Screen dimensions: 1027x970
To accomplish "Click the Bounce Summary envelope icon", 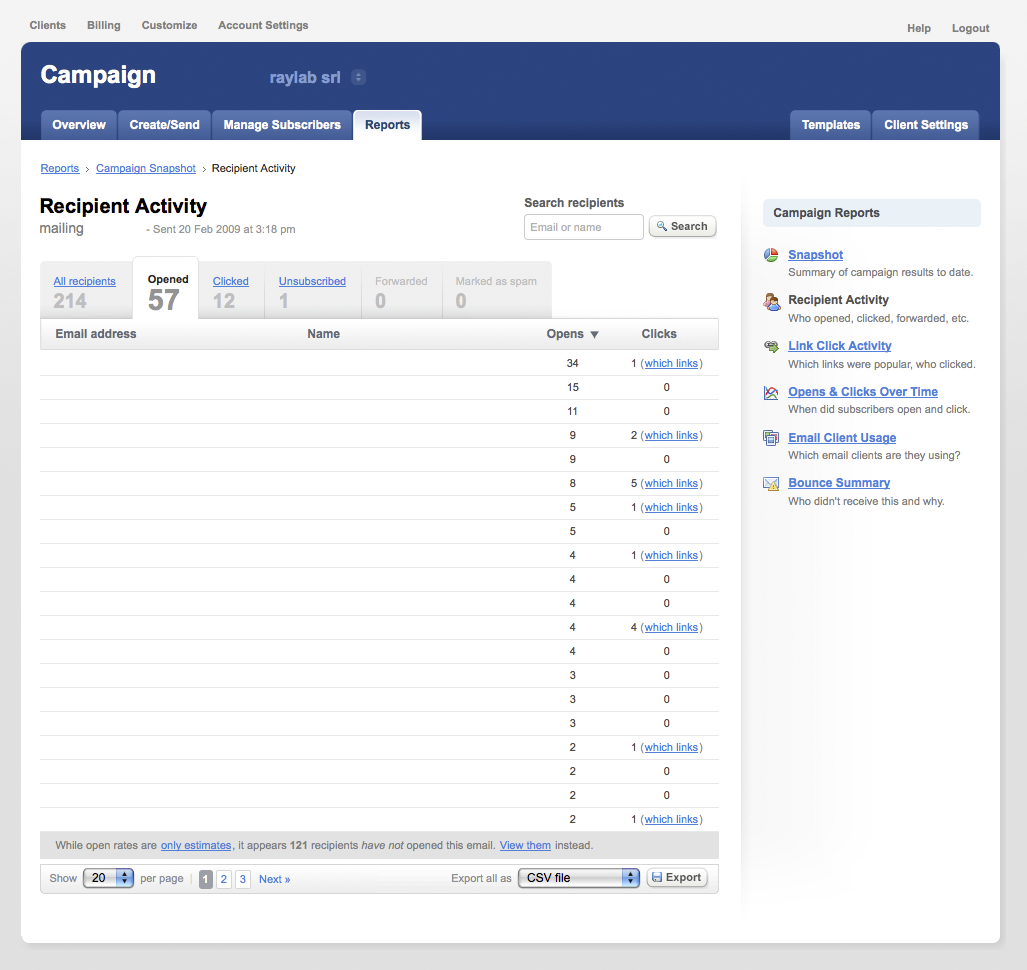I will click(x=771, y=484).
